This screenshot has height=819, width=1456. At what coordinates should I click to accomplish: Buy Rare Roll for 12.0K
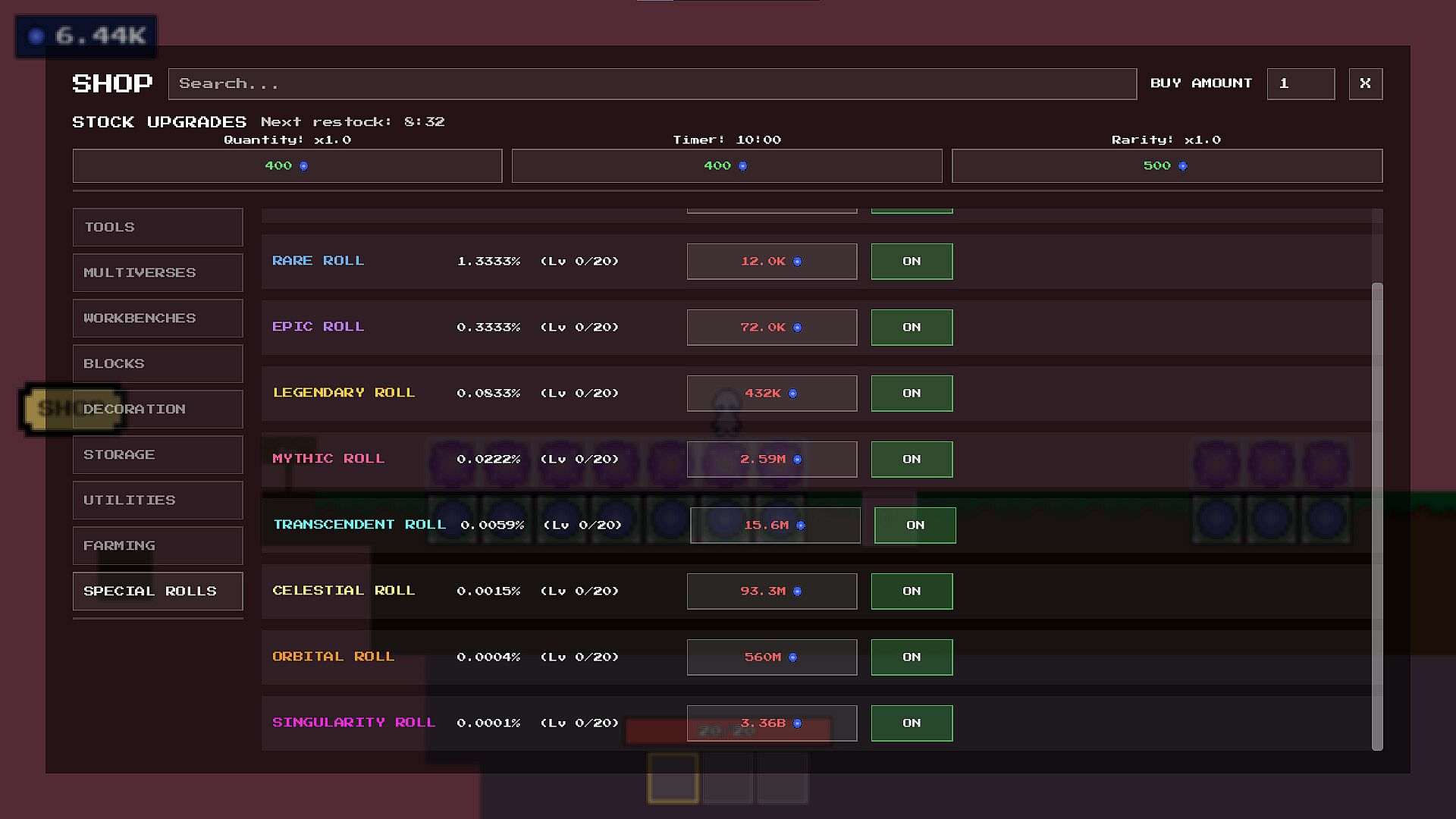[772, 261]
